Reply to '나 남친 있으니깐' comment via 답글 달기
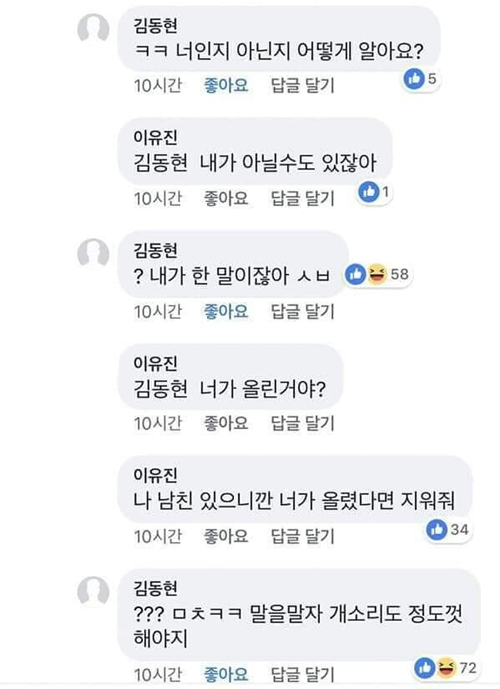Screen dimensions: 500x689 tap(303, 536)
